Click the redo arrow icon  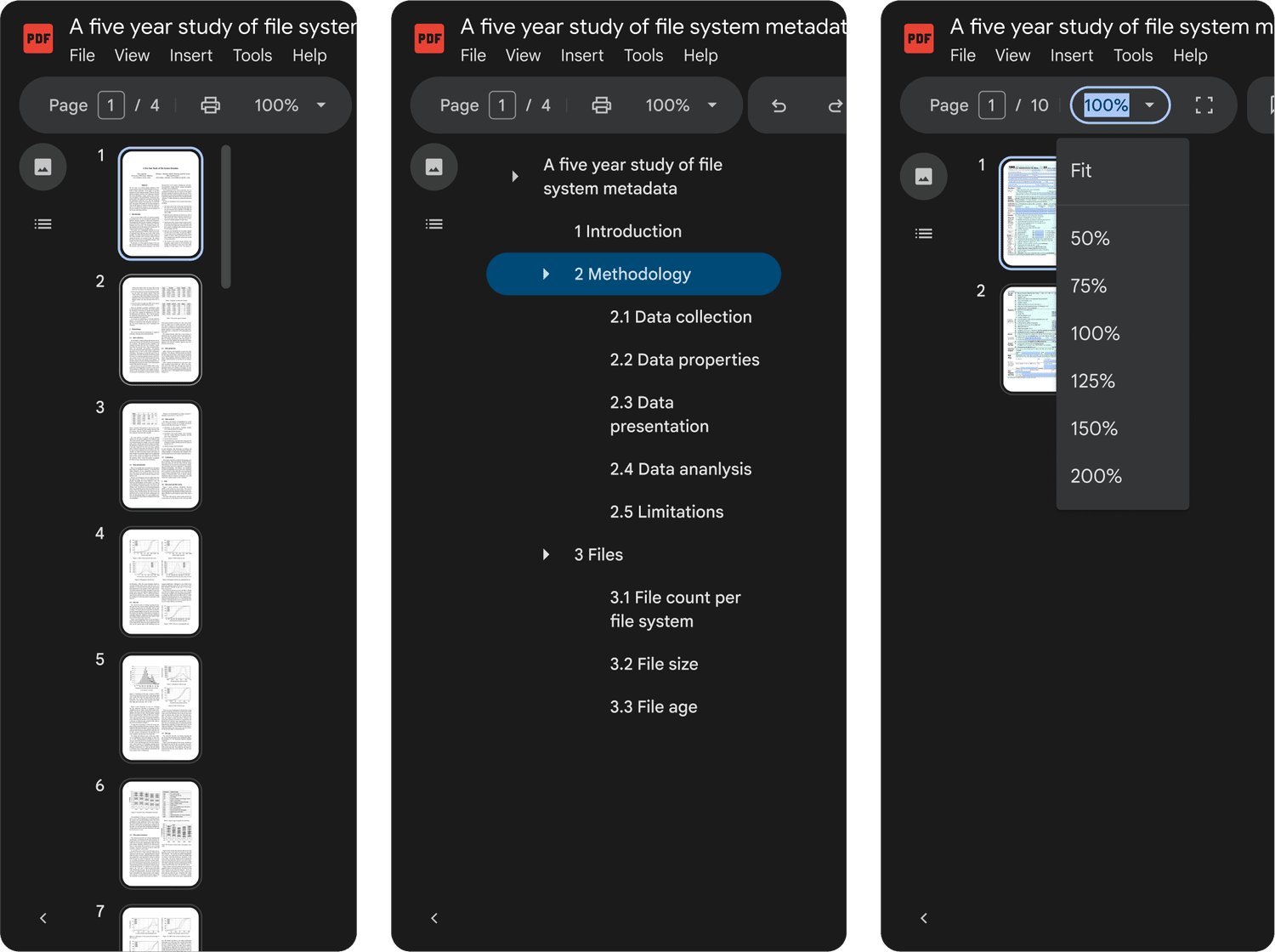pyautogui.click(x=834, y=105)
